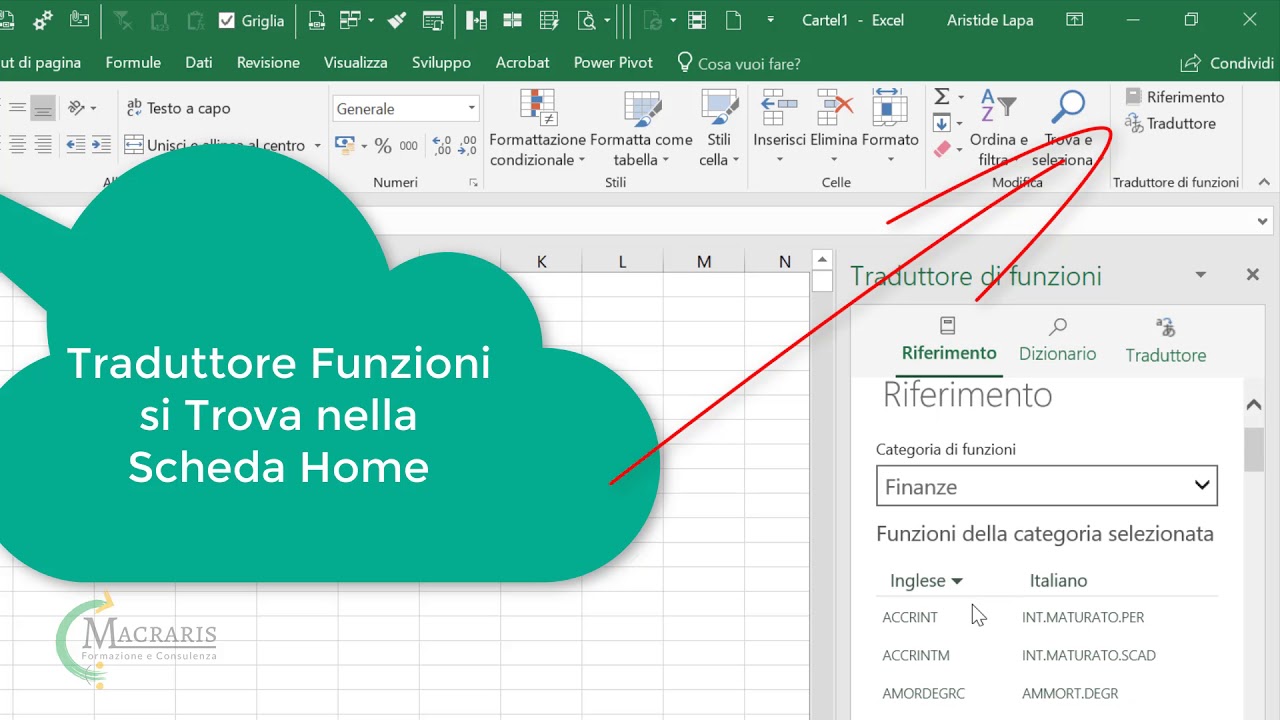The height and width of the screenshot is (720, 1280).
Task: Select column M header
Action: (x=704, y=261)
